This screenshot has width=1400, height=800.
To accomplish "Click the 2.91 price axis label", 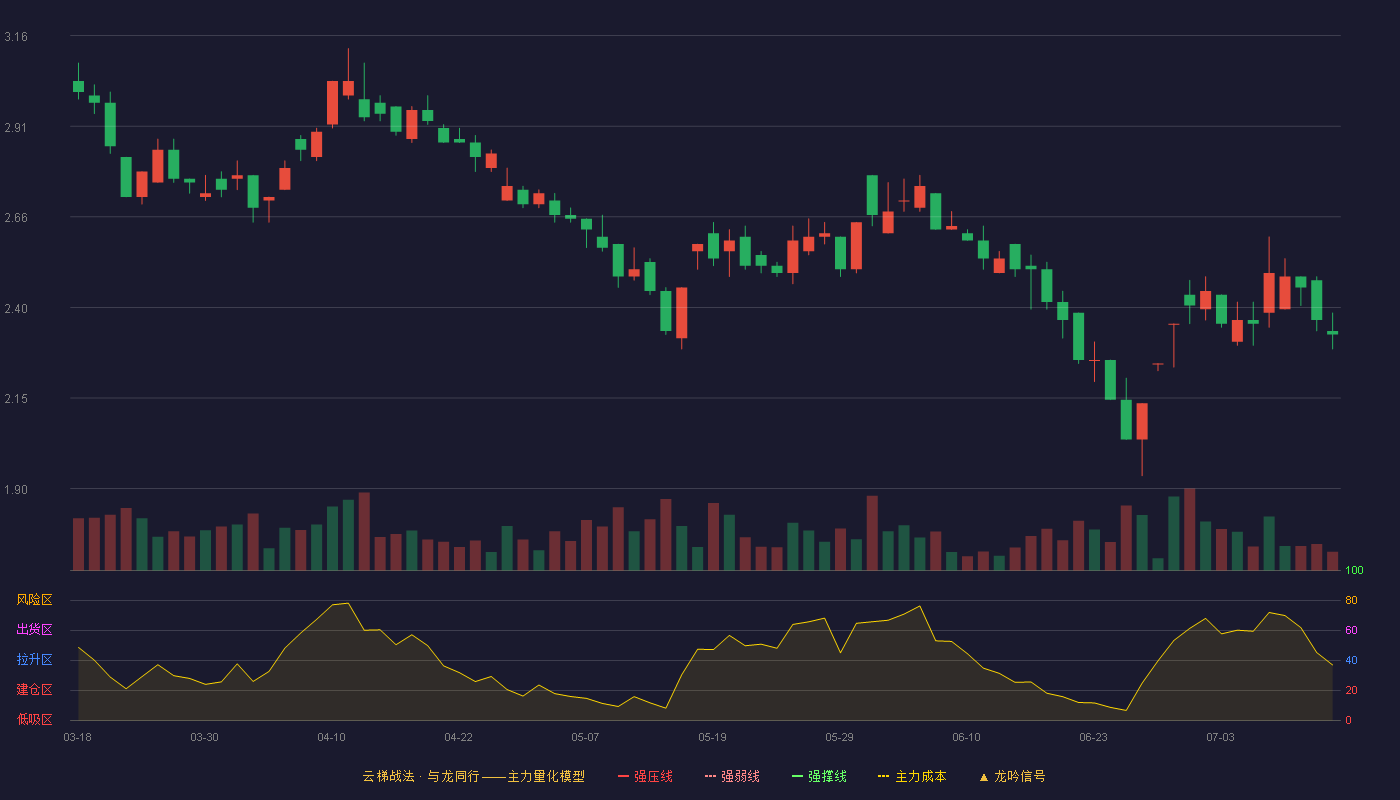I will pyautogui.click(x=16, y=128).
